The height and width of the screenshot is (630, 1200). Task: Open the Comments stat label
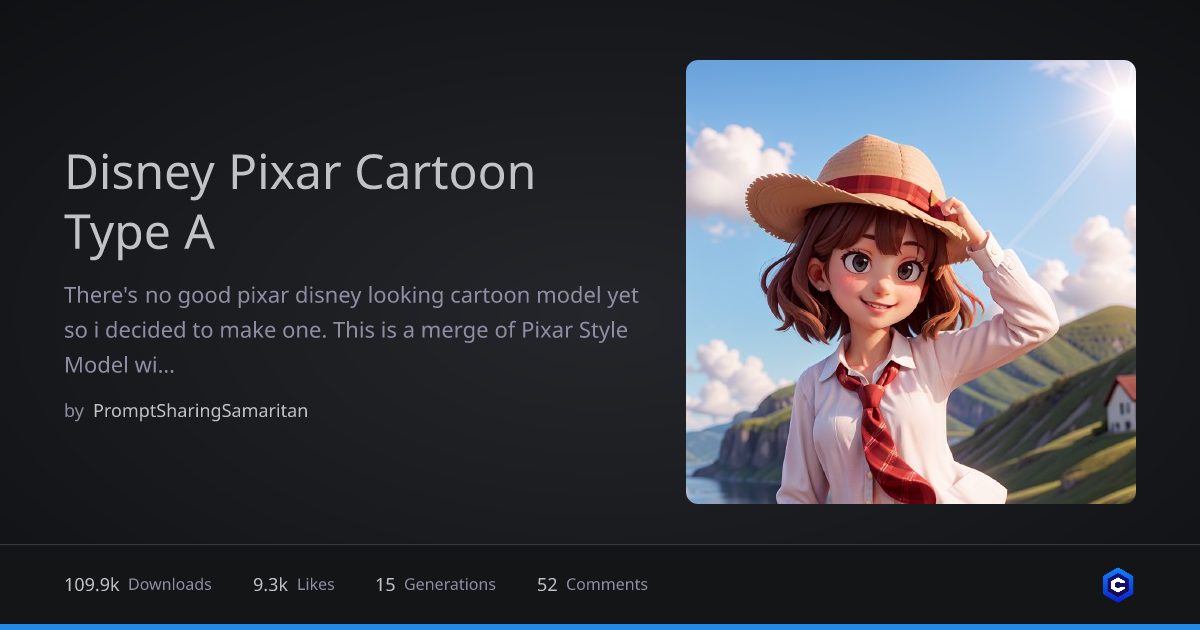607,585
